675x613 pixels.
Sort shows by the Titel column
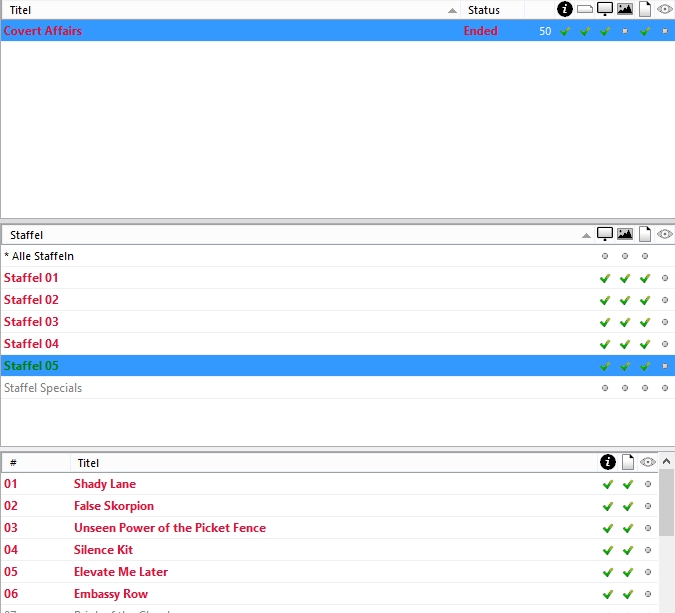pos(230,10)
